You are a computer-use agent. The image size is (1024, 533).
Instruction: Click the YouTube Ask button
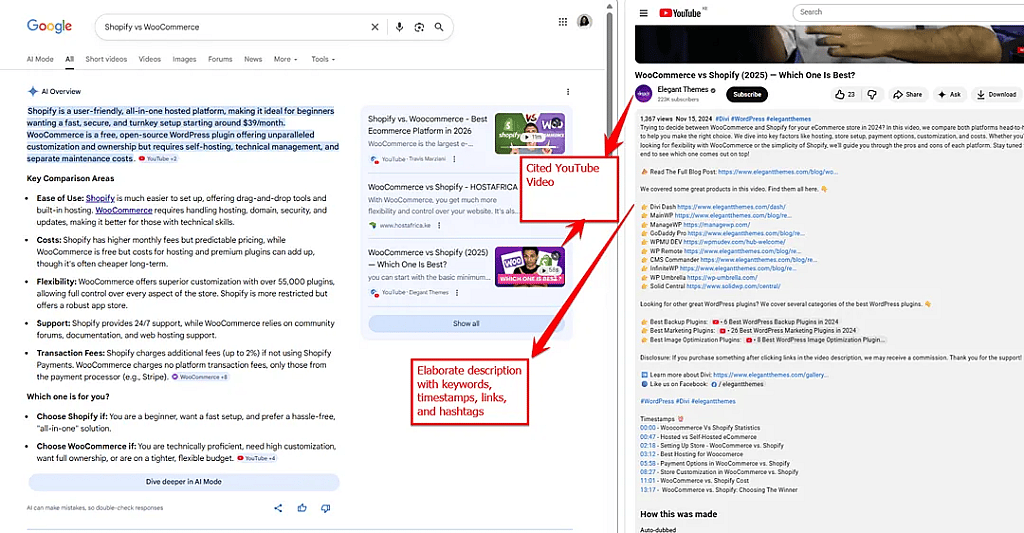click(950, 95)
